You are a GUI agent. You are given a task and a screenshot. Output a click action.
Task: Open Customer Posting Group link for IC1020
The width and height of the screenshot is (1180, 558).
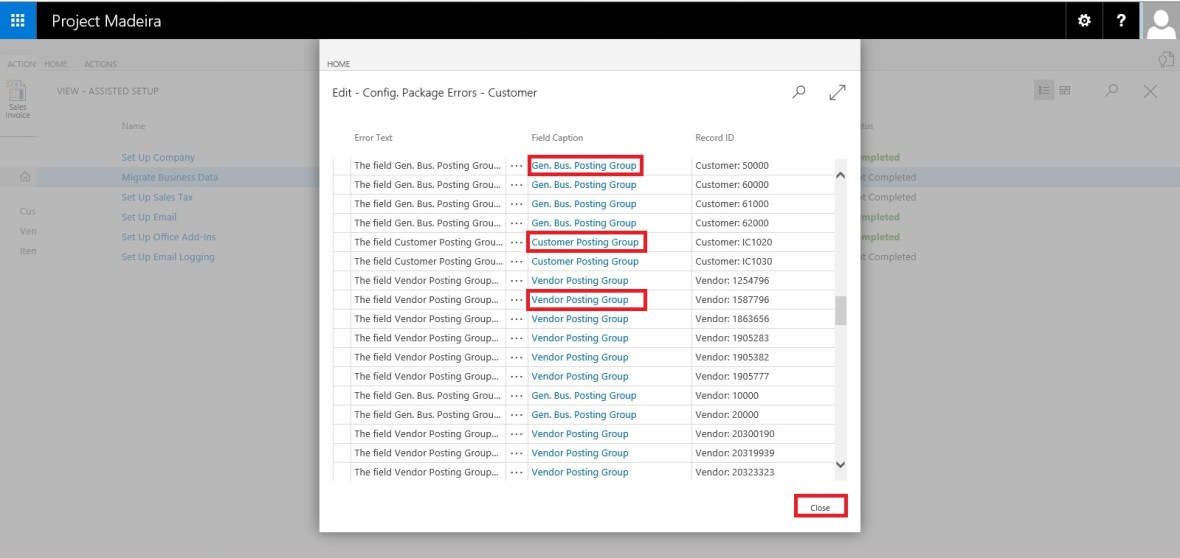(584, 242)
